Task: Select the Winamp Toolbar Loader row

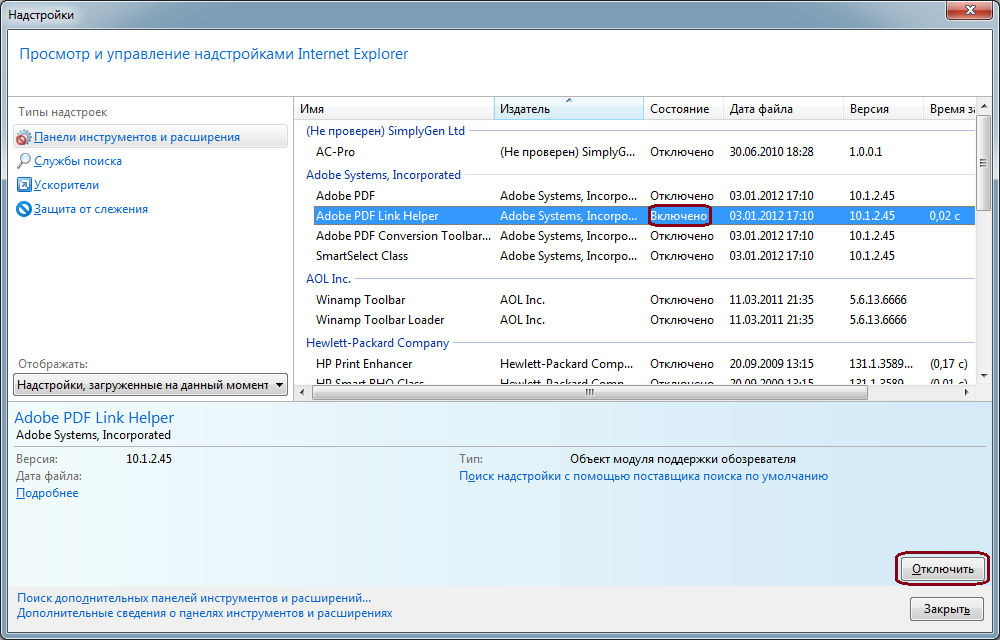Action: (x=380, y=320)
